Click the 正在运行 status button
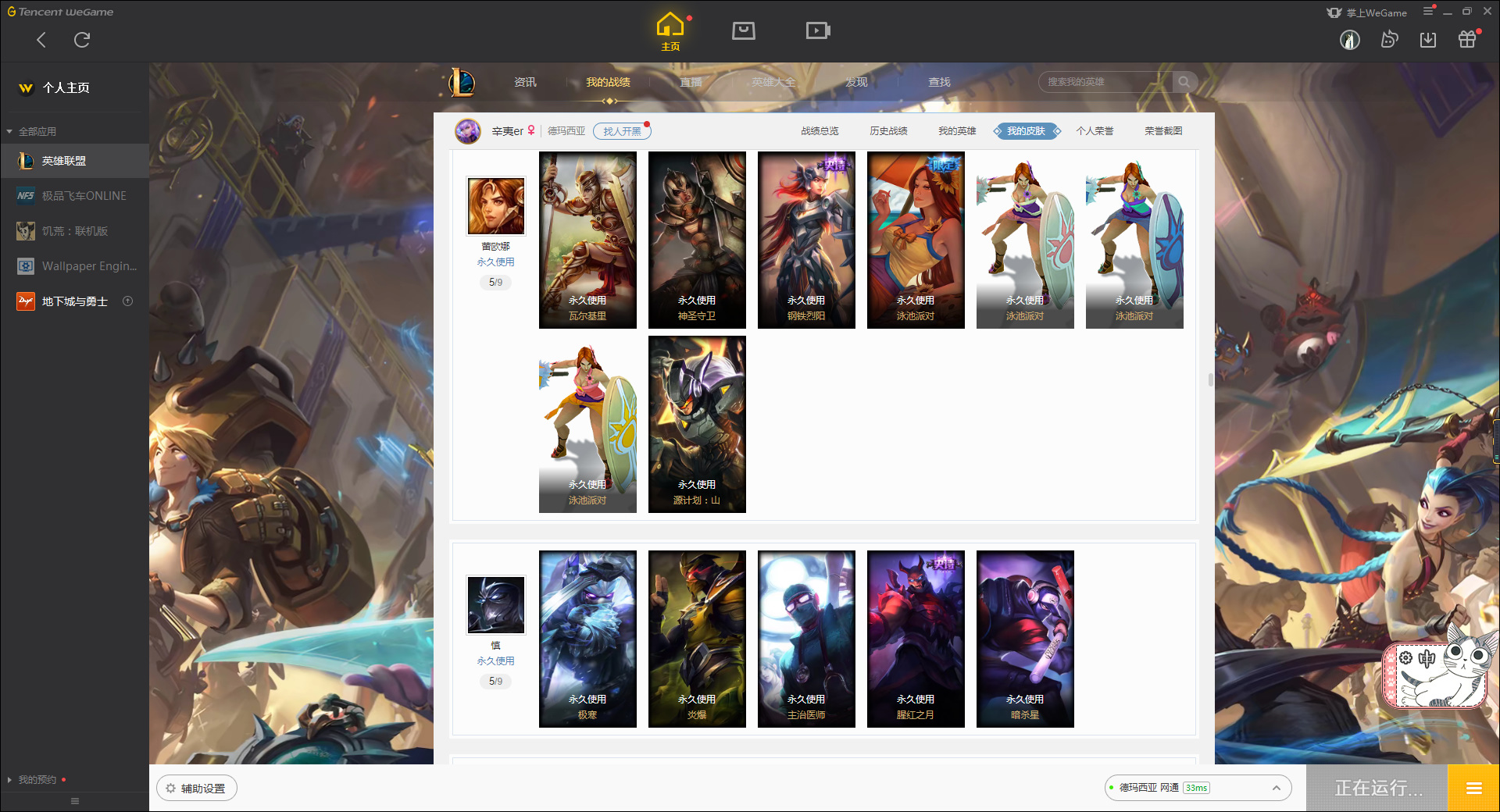 point(1378,789)
